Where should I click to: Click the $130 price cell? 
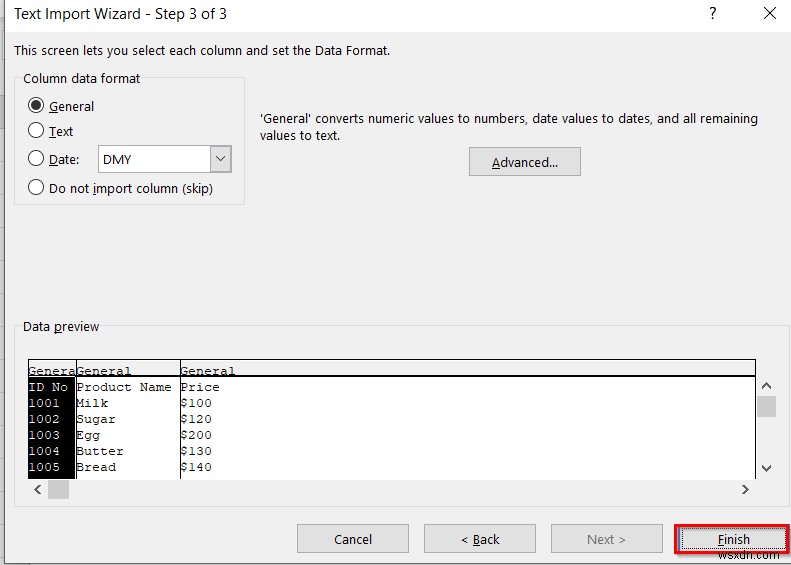coord(196,451)
